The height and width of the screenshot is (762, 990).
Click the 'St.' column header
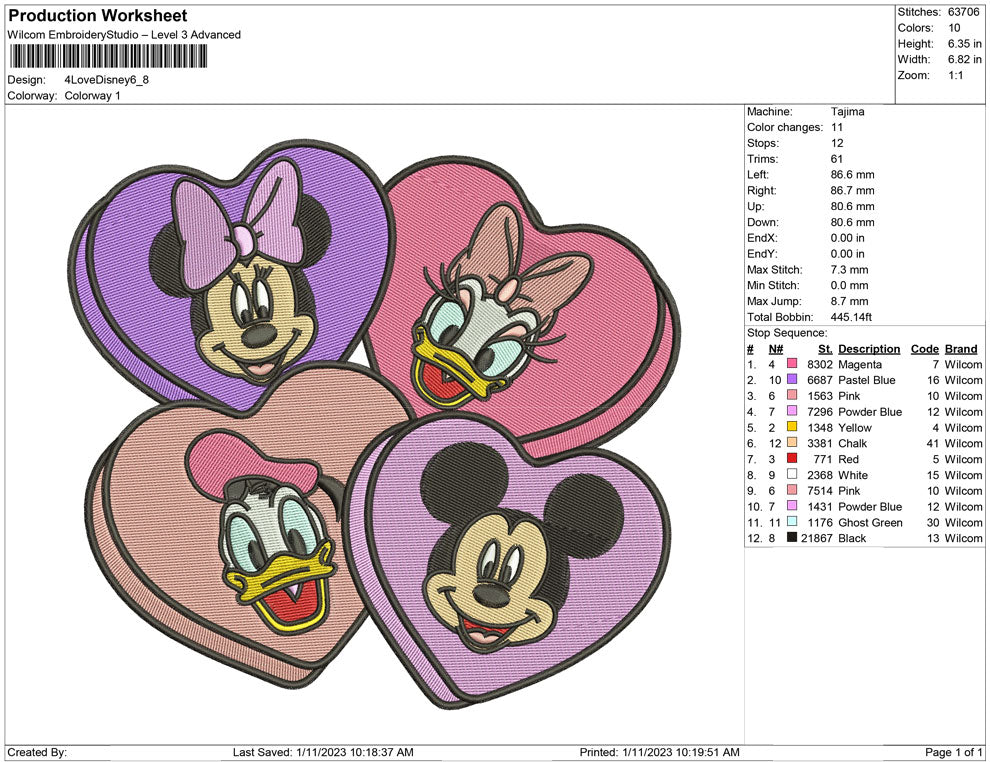[825, 348]
